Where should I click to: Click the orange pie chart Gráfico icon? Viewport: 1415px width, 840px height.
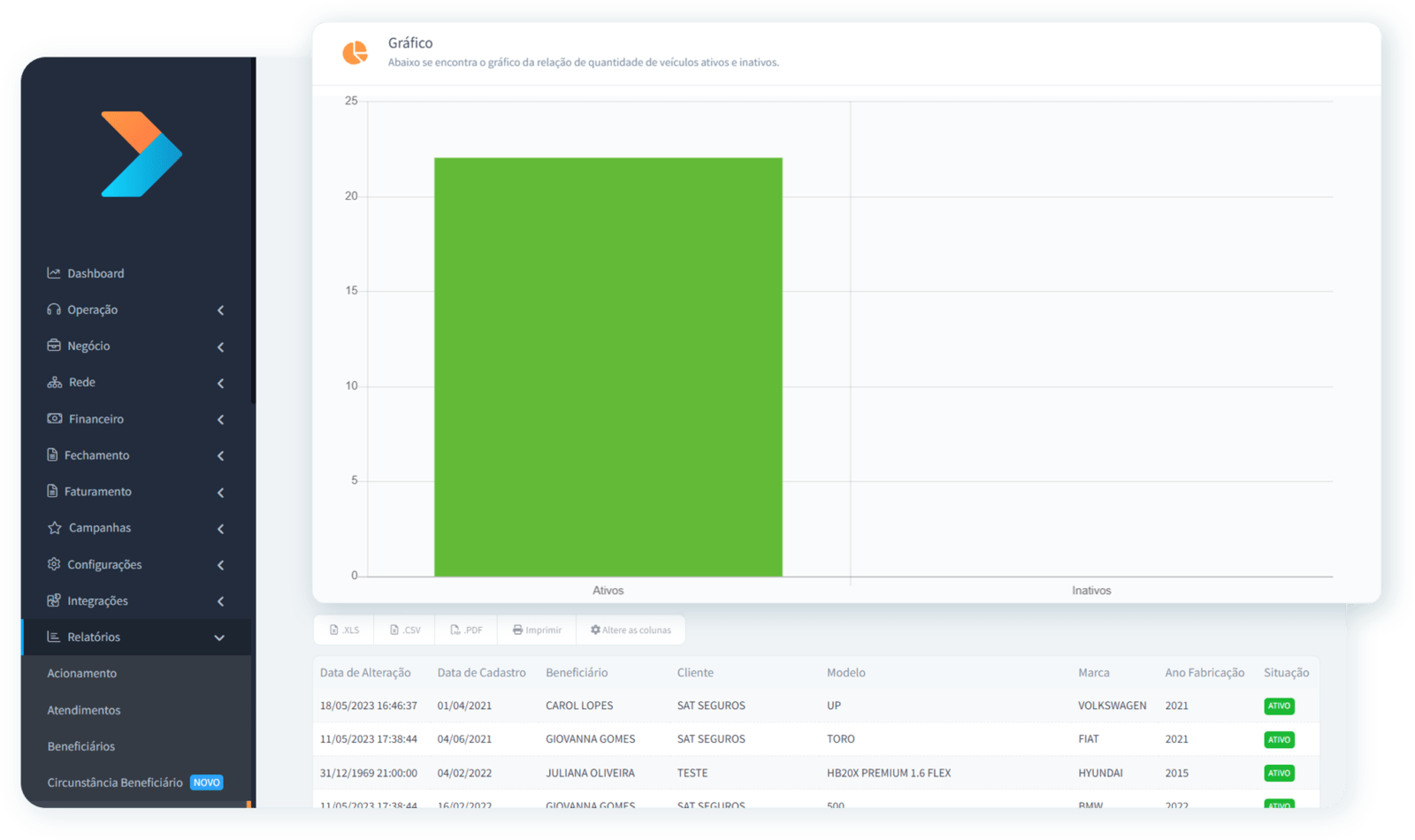pyautogui.click(x=355, y=53)
